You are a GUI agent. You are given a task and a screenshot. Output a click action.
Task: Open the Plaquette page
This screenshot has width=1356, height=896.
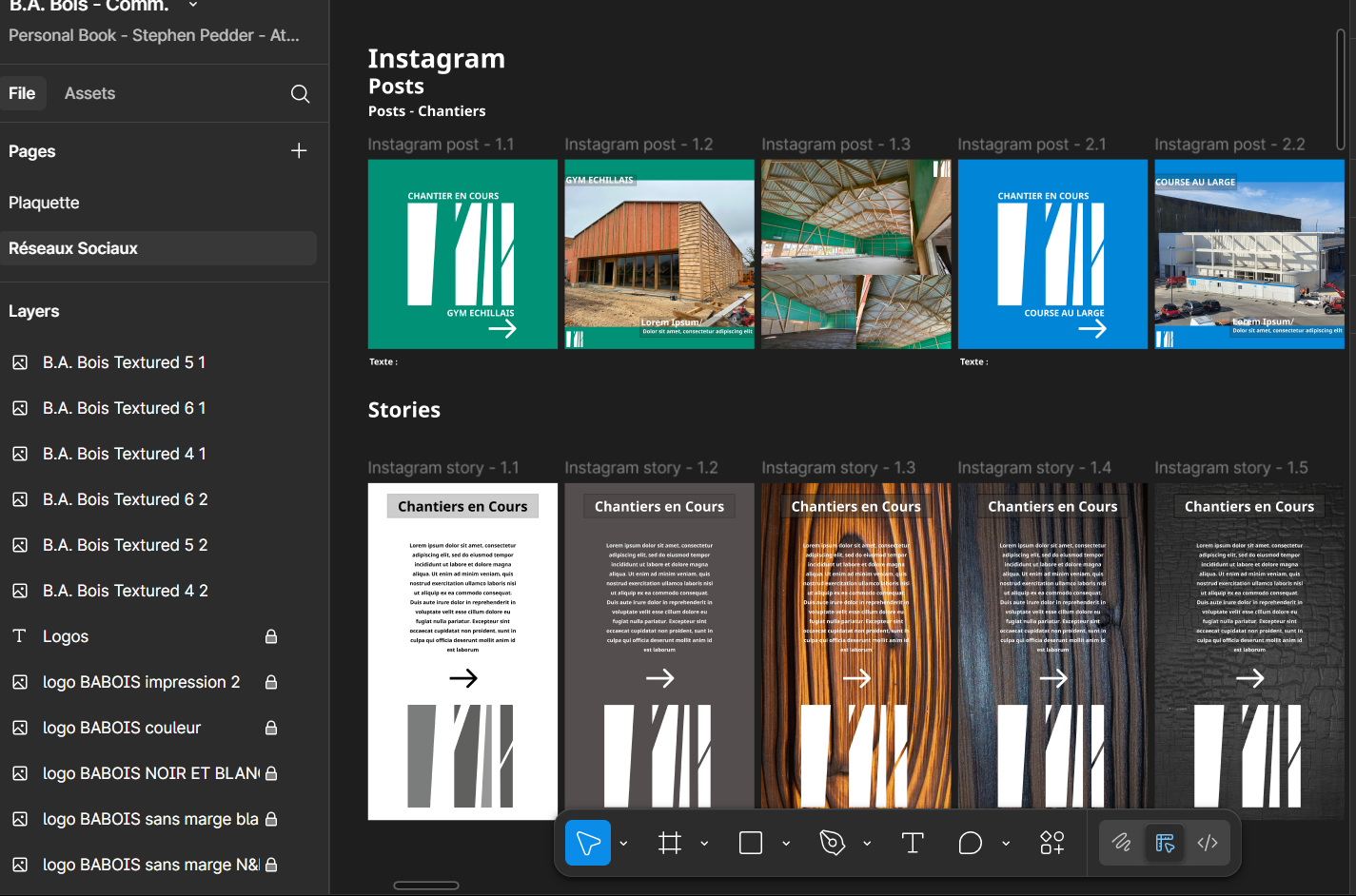(x=44, y=203)
